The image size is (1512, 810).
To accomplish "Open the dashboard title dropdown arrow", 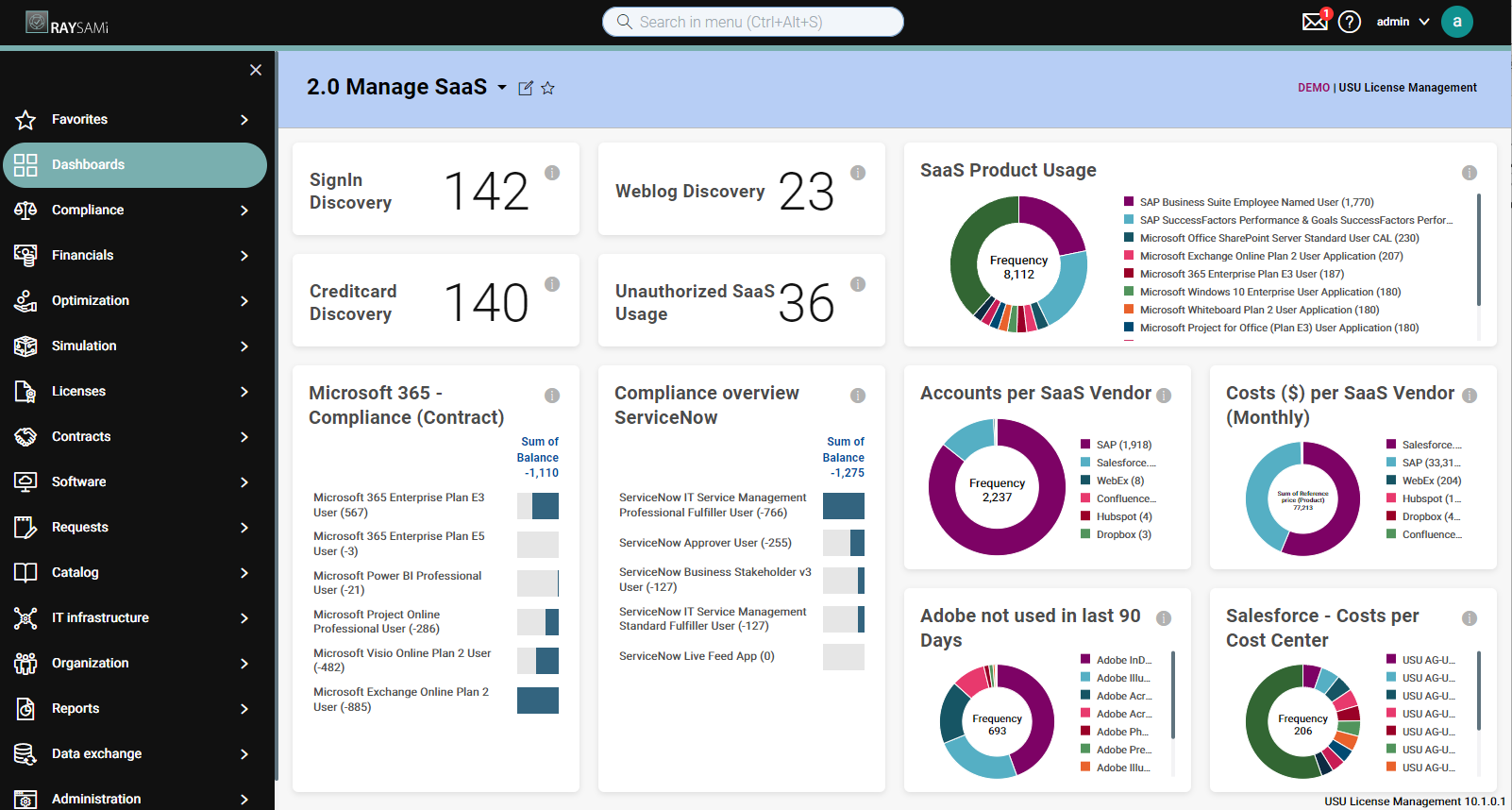I will [x=502, y=88].
